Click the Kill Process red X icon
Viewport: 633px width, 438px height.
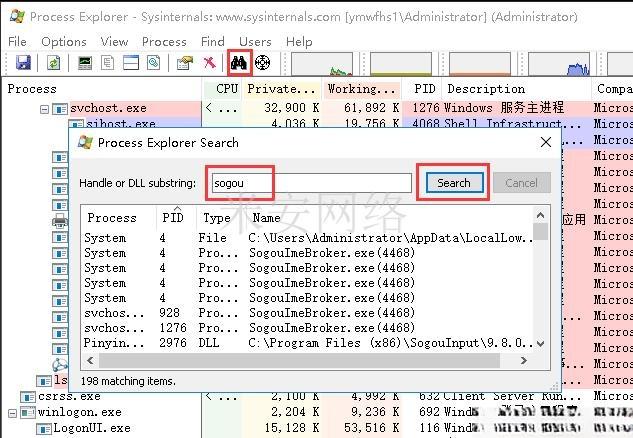[x=210, y=63]
